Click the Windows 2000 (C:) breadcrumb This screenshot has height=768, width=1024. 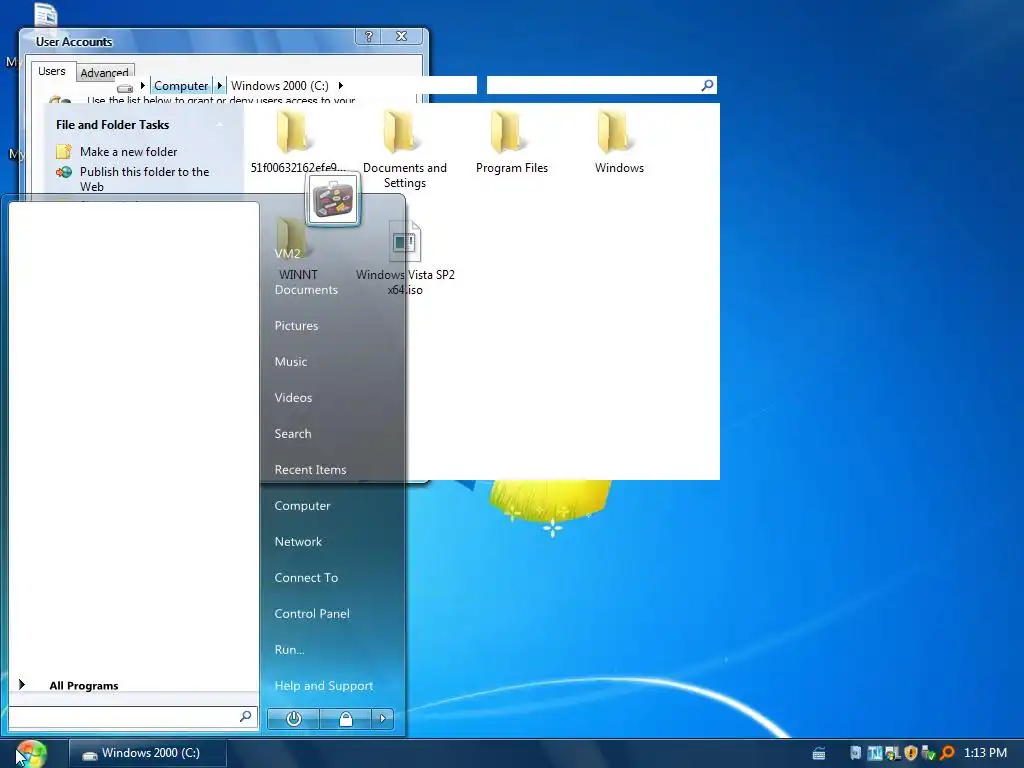tap(280, 86)
